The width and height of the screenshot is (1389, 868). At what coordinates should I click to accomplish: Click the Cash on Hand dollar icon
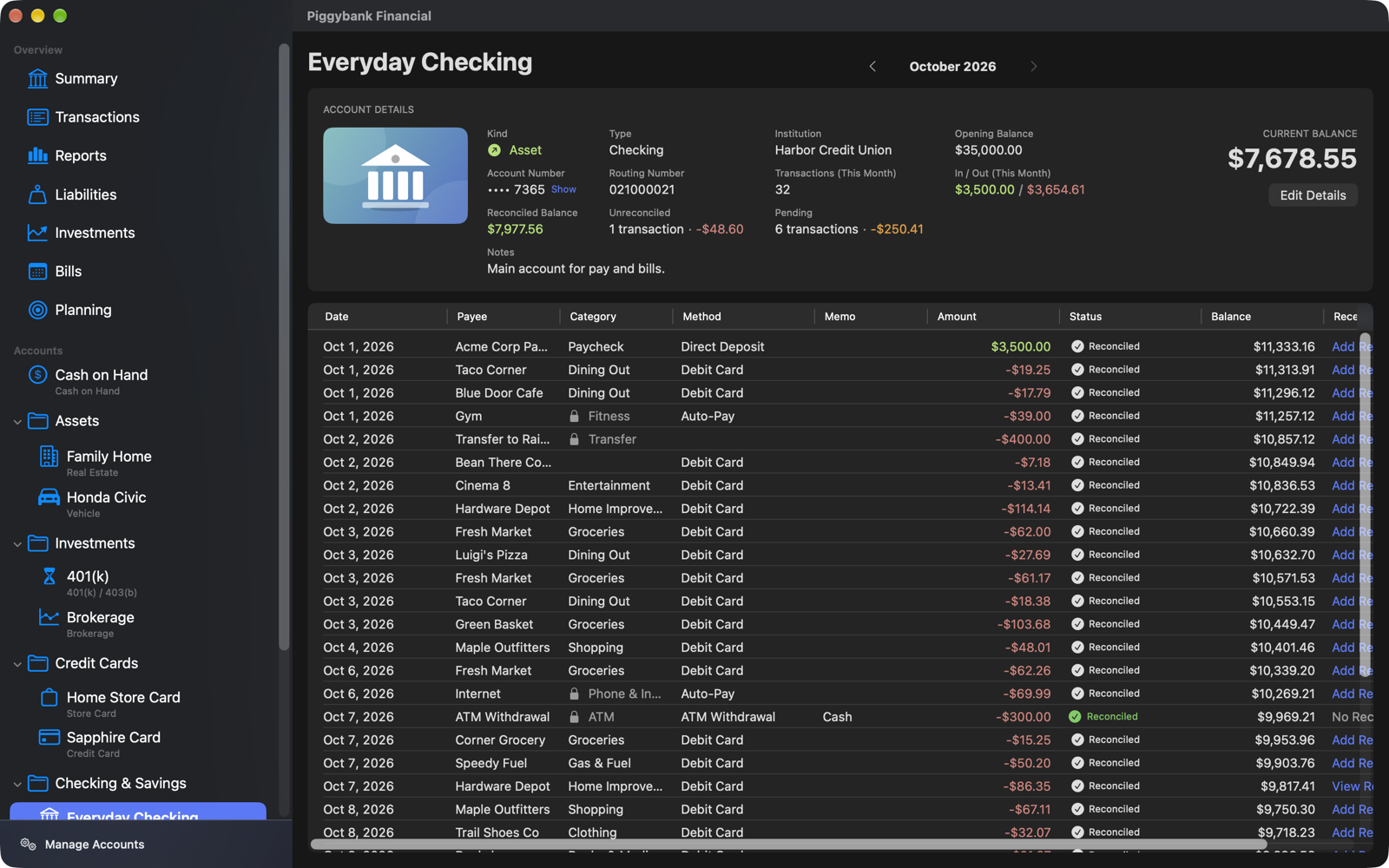click(37, 375)
